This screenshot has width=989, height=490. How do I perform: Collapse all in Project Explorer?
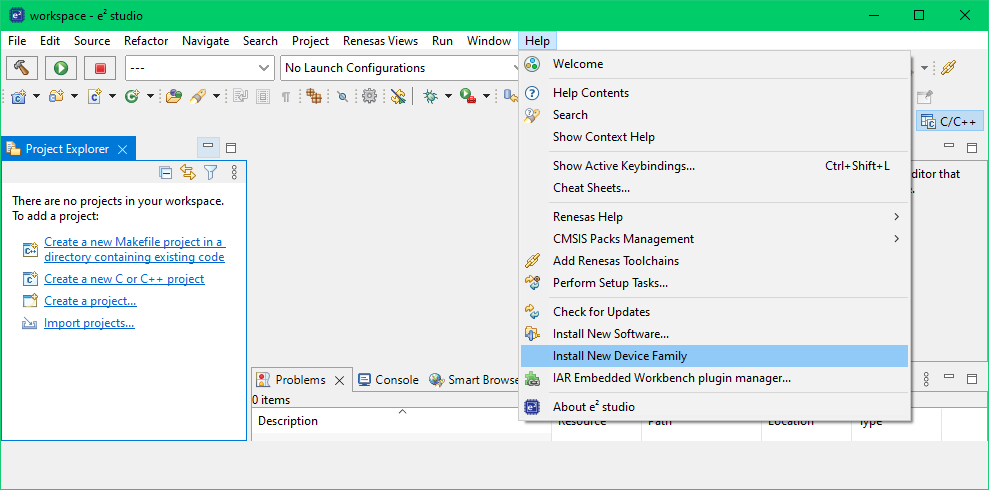(166, 173)
